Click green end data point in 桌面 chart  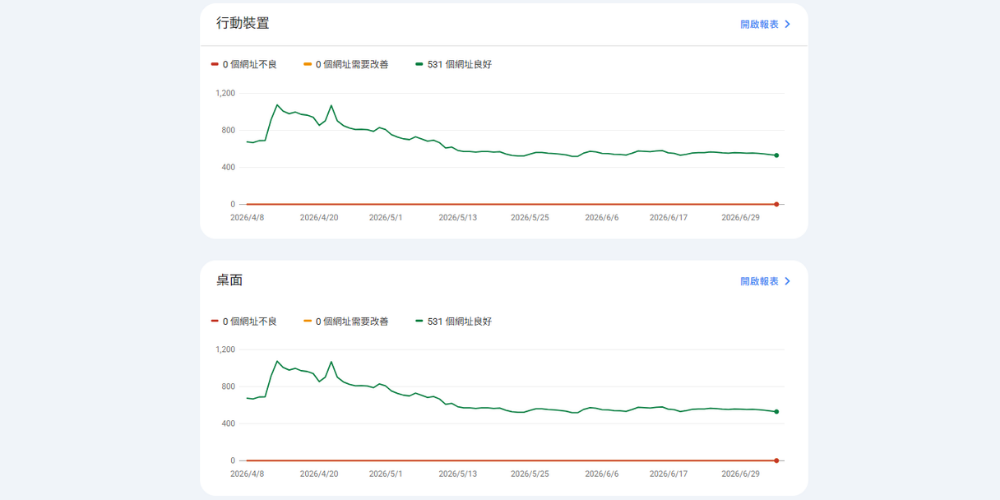point(776,411)
